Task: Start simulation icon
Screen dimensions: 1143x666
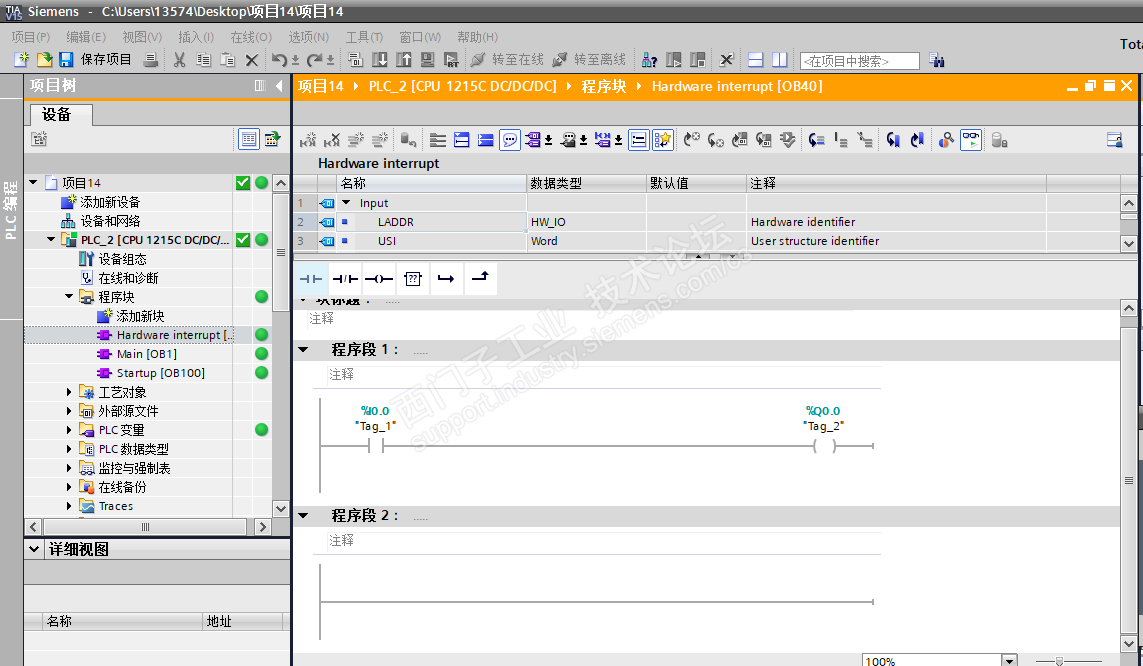Action: [428, 60]
